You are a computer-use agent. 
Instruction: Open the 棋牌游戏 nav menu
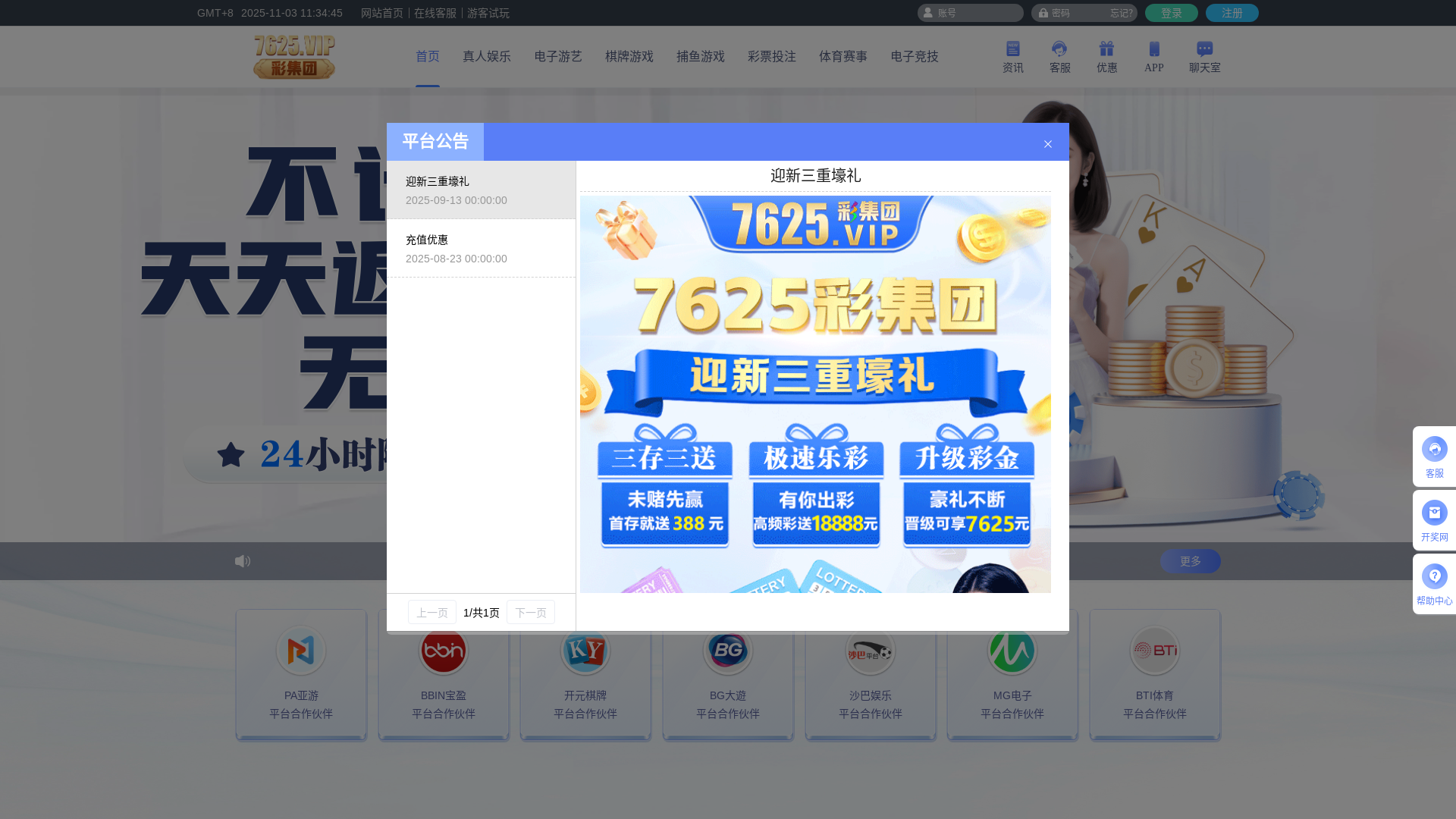tap(629, 57)
